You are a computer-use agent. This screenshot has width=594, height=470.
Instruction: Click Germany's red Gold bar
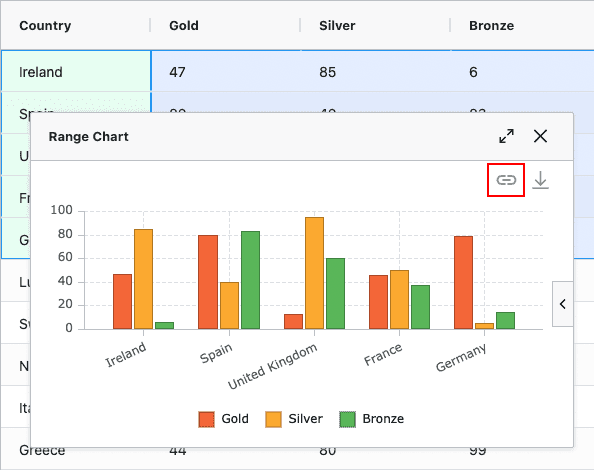coord(463,283)
